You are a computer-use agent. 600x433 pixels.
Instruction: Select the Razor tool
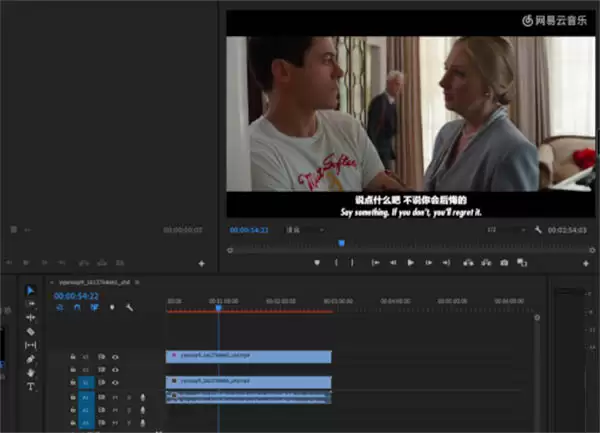(30, 331)
